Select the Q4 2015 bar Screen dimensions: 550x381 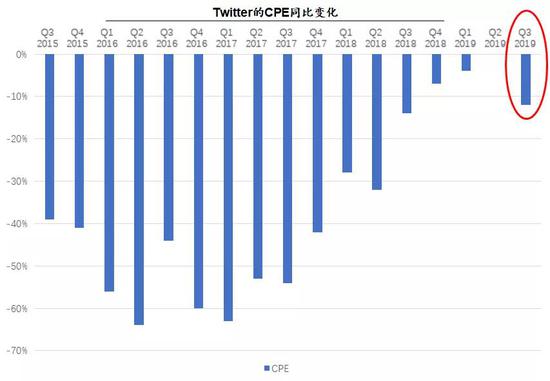[79, 141]
